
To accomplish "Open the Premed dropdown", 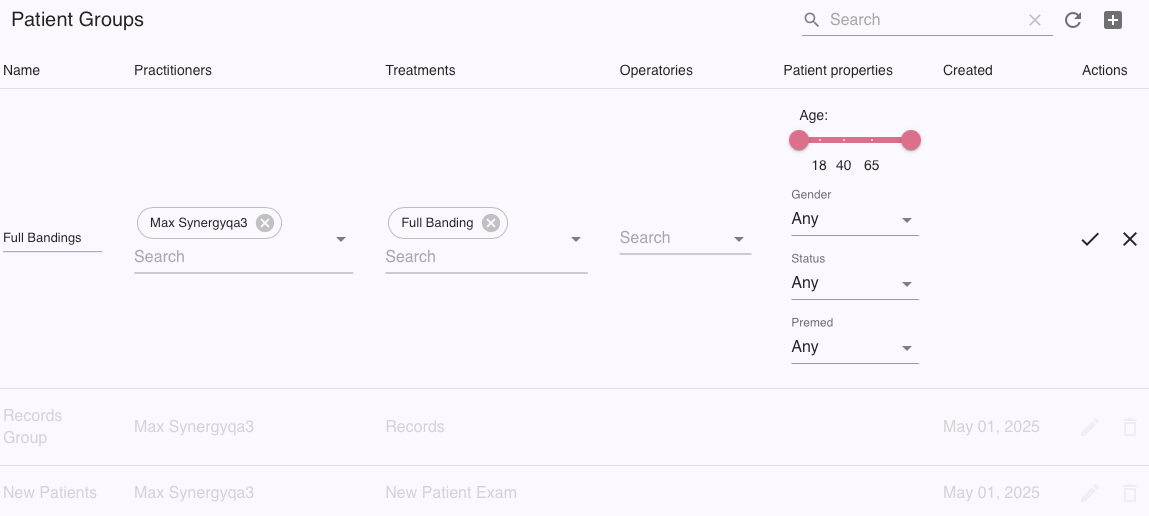I will click(854, 347).
